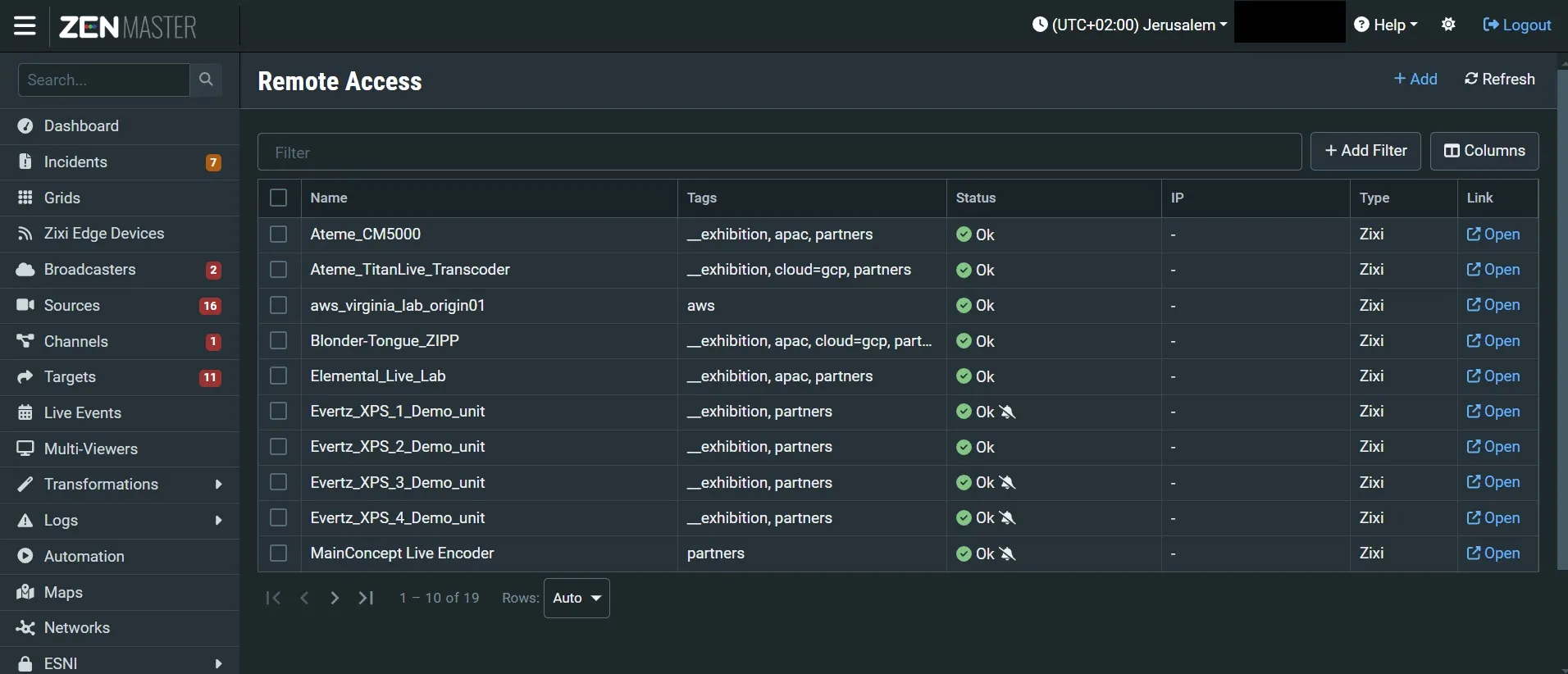1568x674 pixels.
Task: Click the search magnifier button
Action: click(x=206, y=80)
